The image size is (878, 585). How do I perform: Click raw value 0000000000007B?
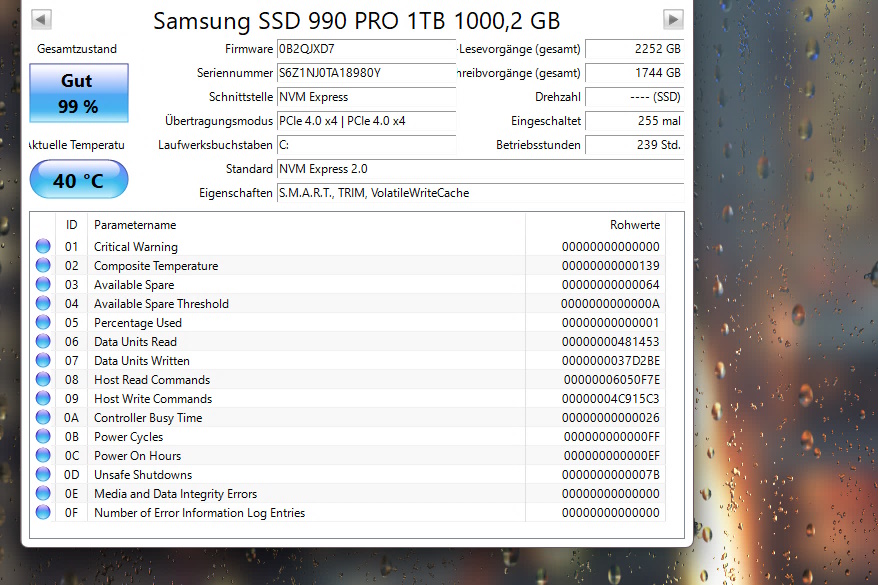611,475
